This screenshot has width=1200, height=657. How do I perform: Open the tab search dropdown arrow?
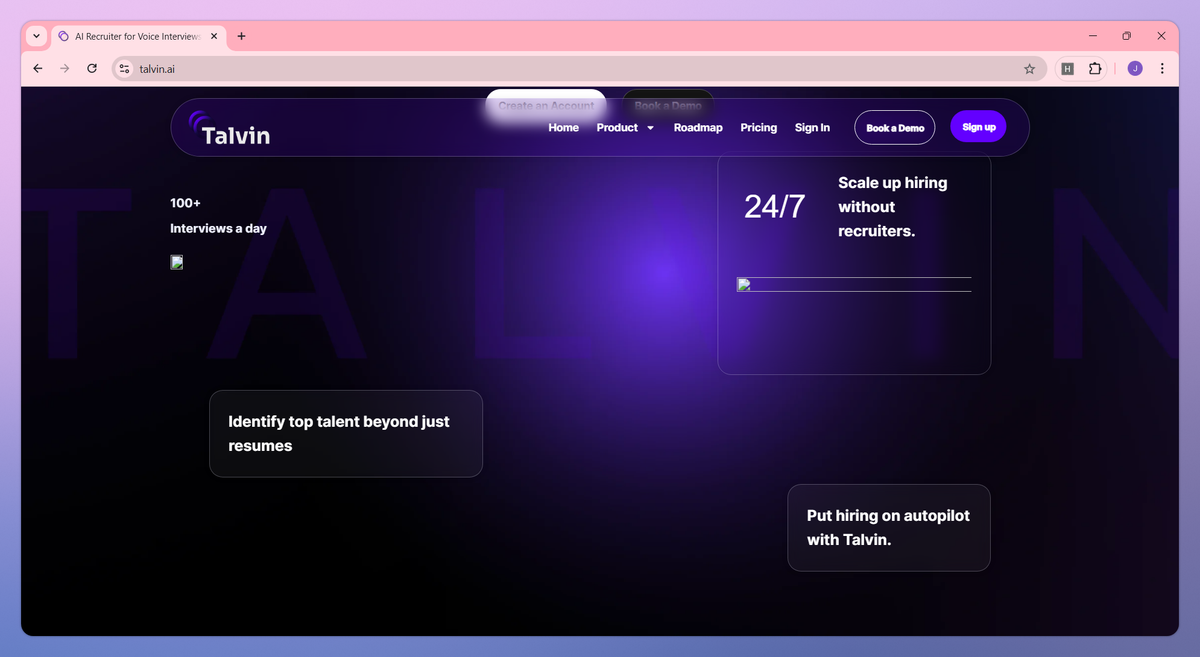[36, 36]
